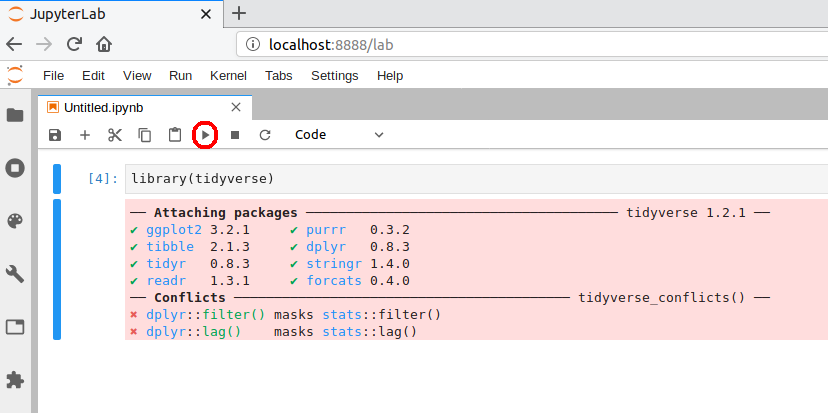Click the 'Conflicts' output heading
This screenshot has height=413, width=828.
coord(190,297)
